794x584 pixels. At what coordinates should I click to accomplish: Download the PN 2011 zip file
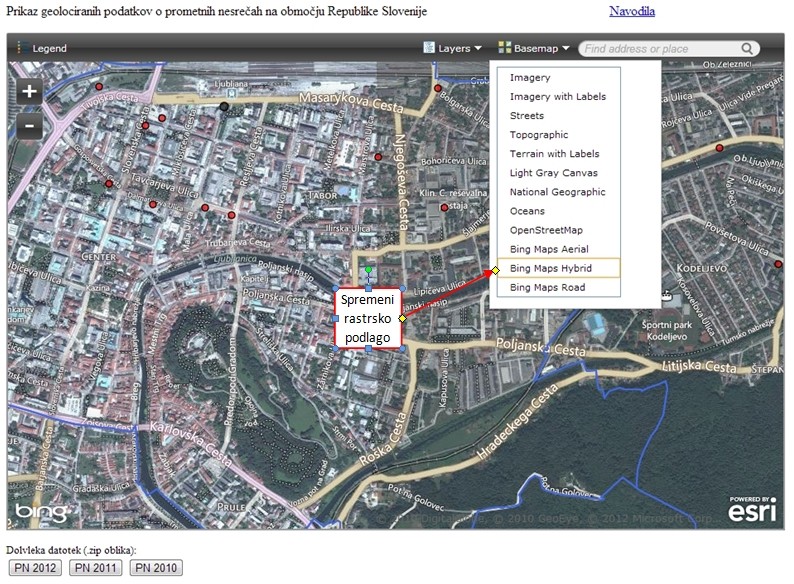tap(96, 568)
